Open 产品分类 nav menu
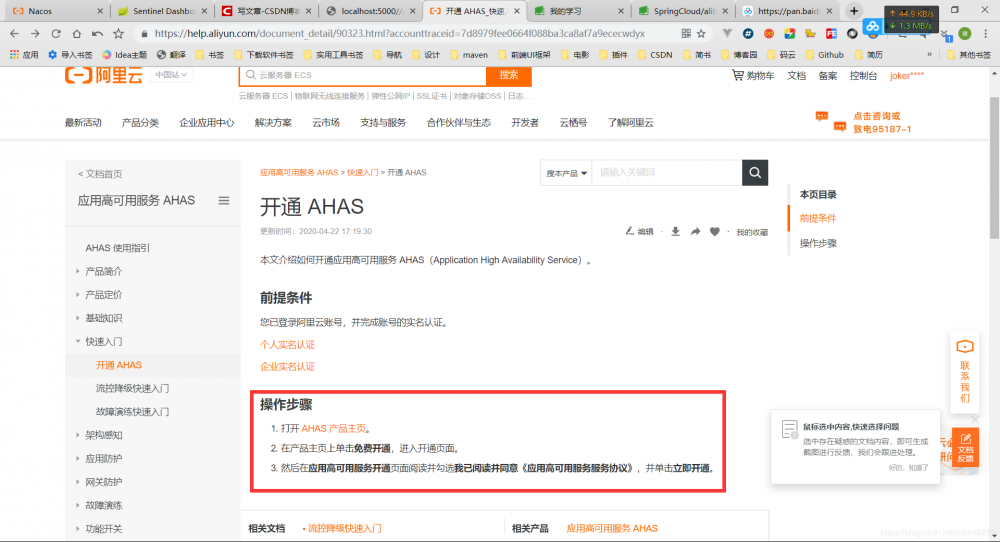1000x542 pixels. (140, 122)
